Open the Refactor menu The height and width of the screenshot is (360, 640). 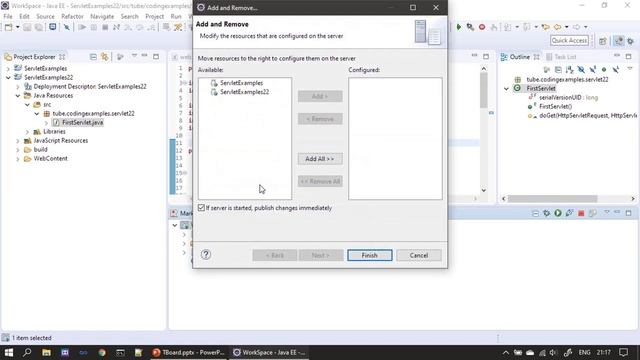click(x=72, y=16)
